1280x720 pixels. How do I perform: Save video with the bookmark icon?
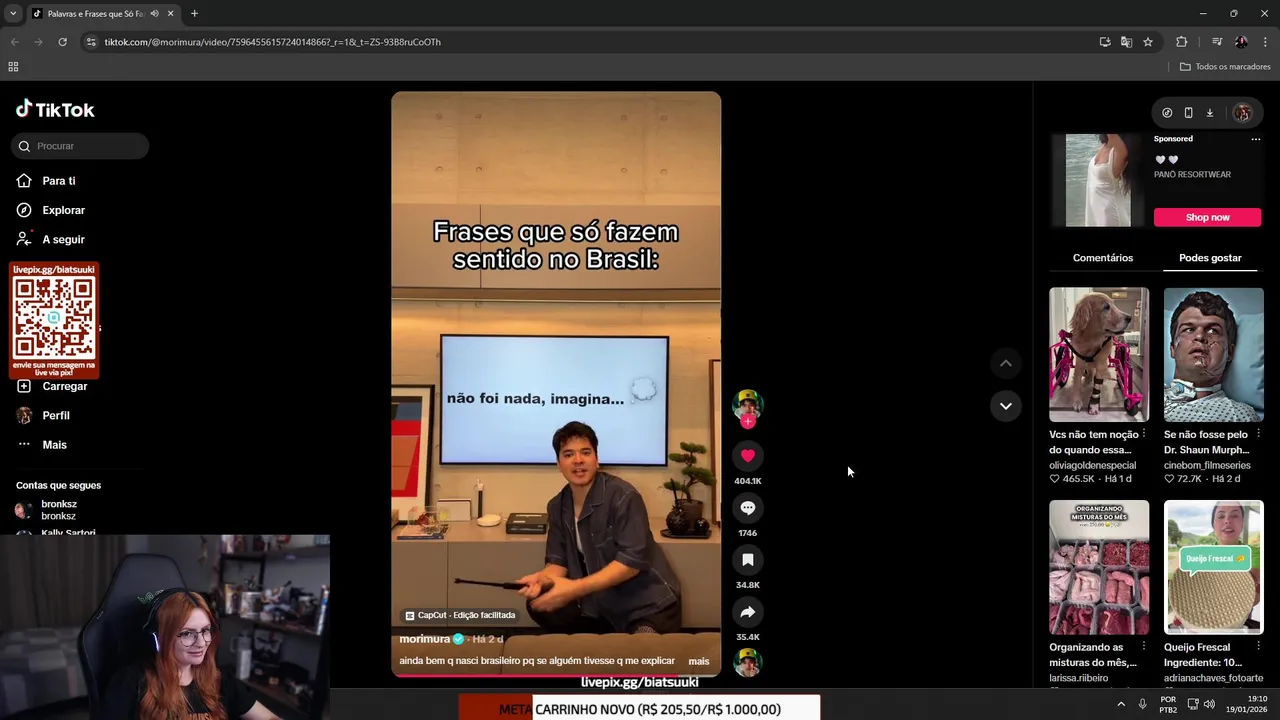point(747,560)
